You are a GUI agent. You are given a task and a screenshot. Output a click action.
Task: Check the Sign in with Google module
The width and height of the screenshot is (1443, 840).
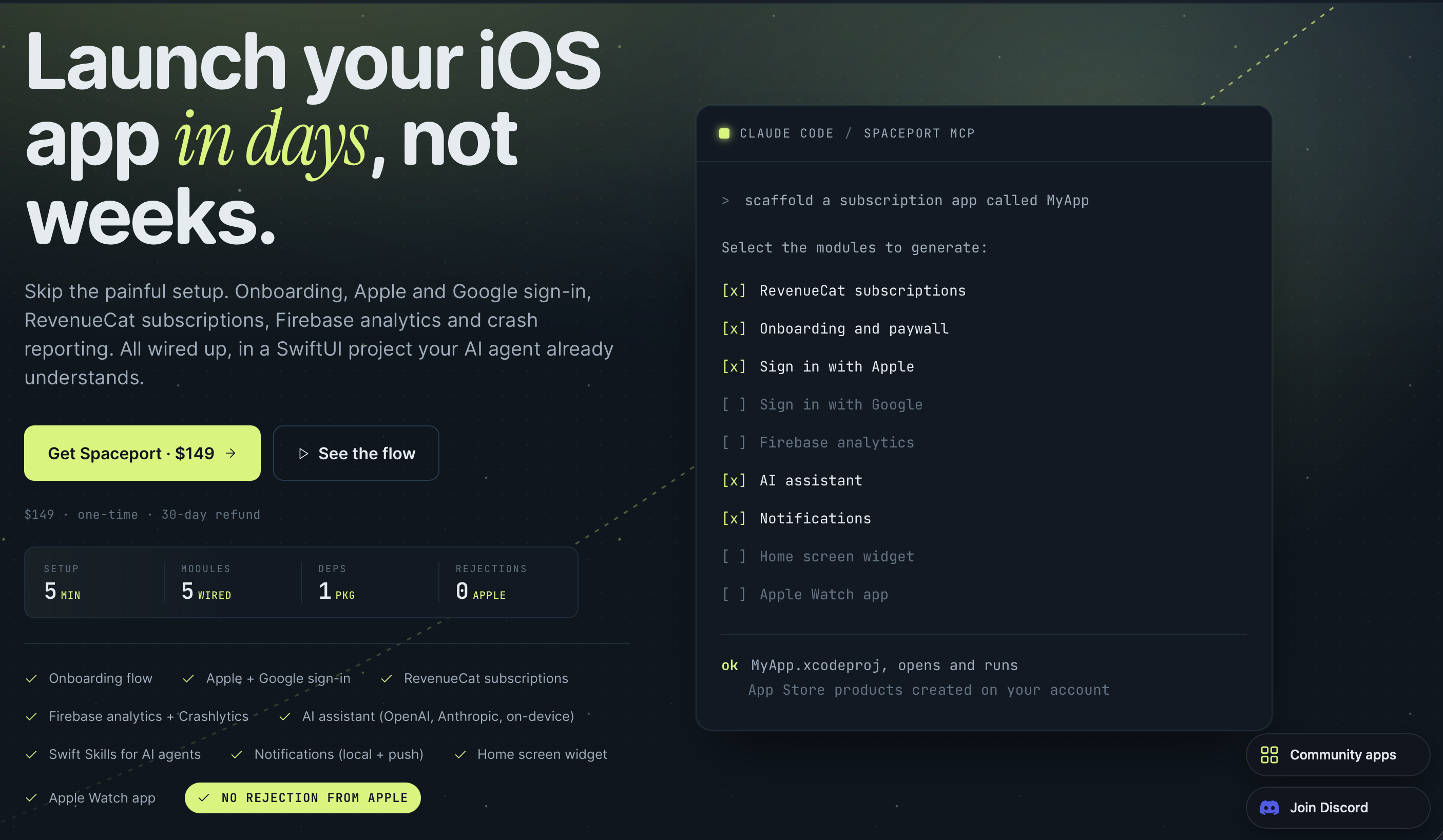[734, 404]
